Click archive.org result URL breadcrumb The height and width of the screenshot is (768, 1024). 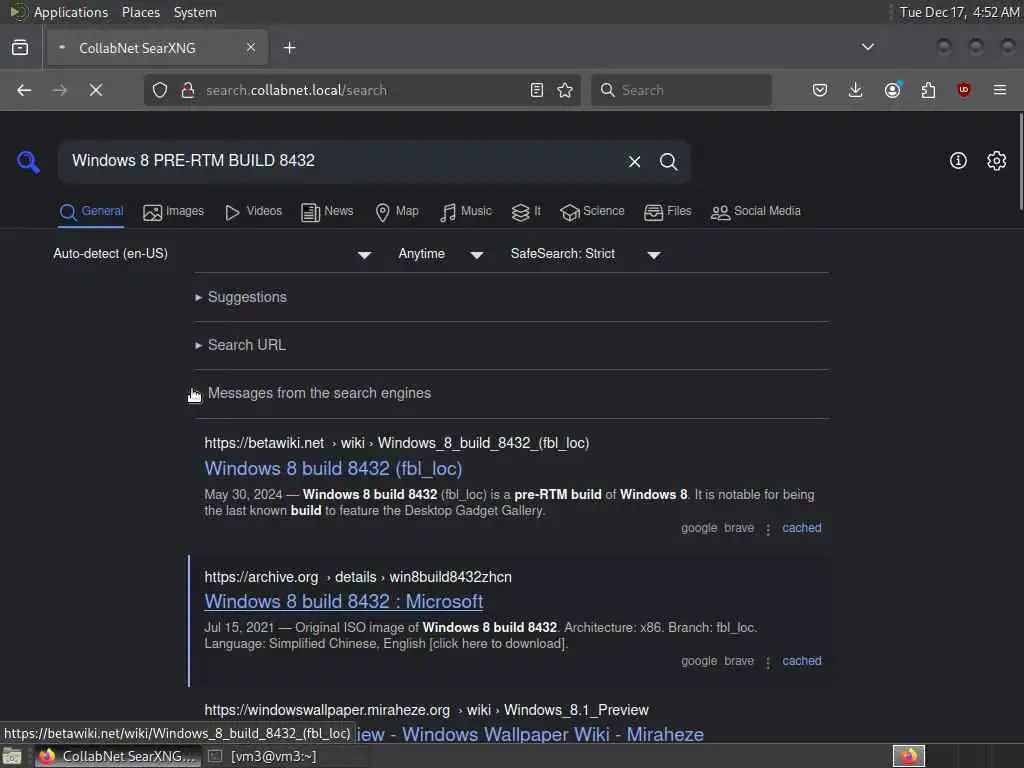[x=358, y=577]
